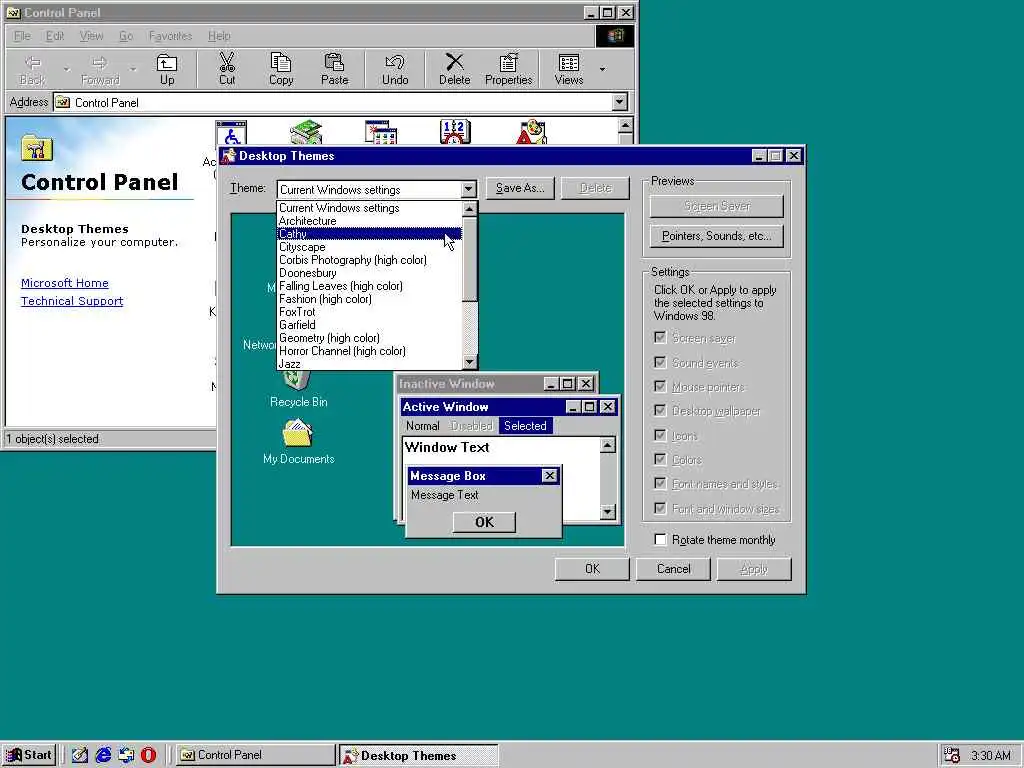
Task: Select the Add New Hardware icon
Action: pyautogui.click(x=306, y=133)
